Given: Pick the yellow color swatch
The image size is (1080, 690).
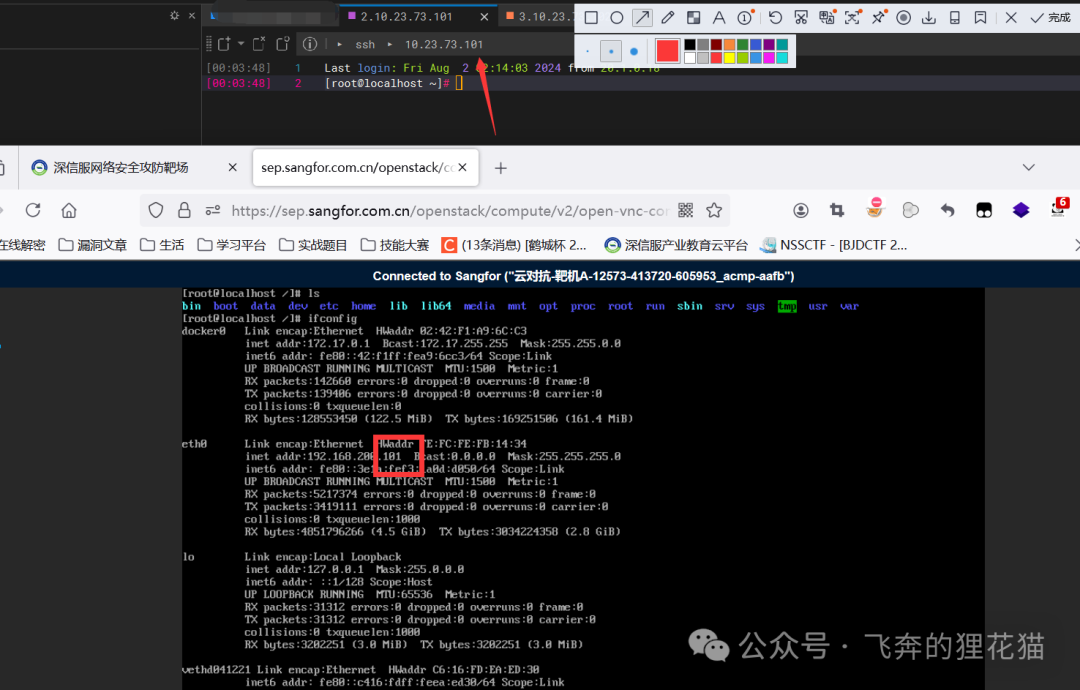Looking at the screenshot, I should coord(729,58).
